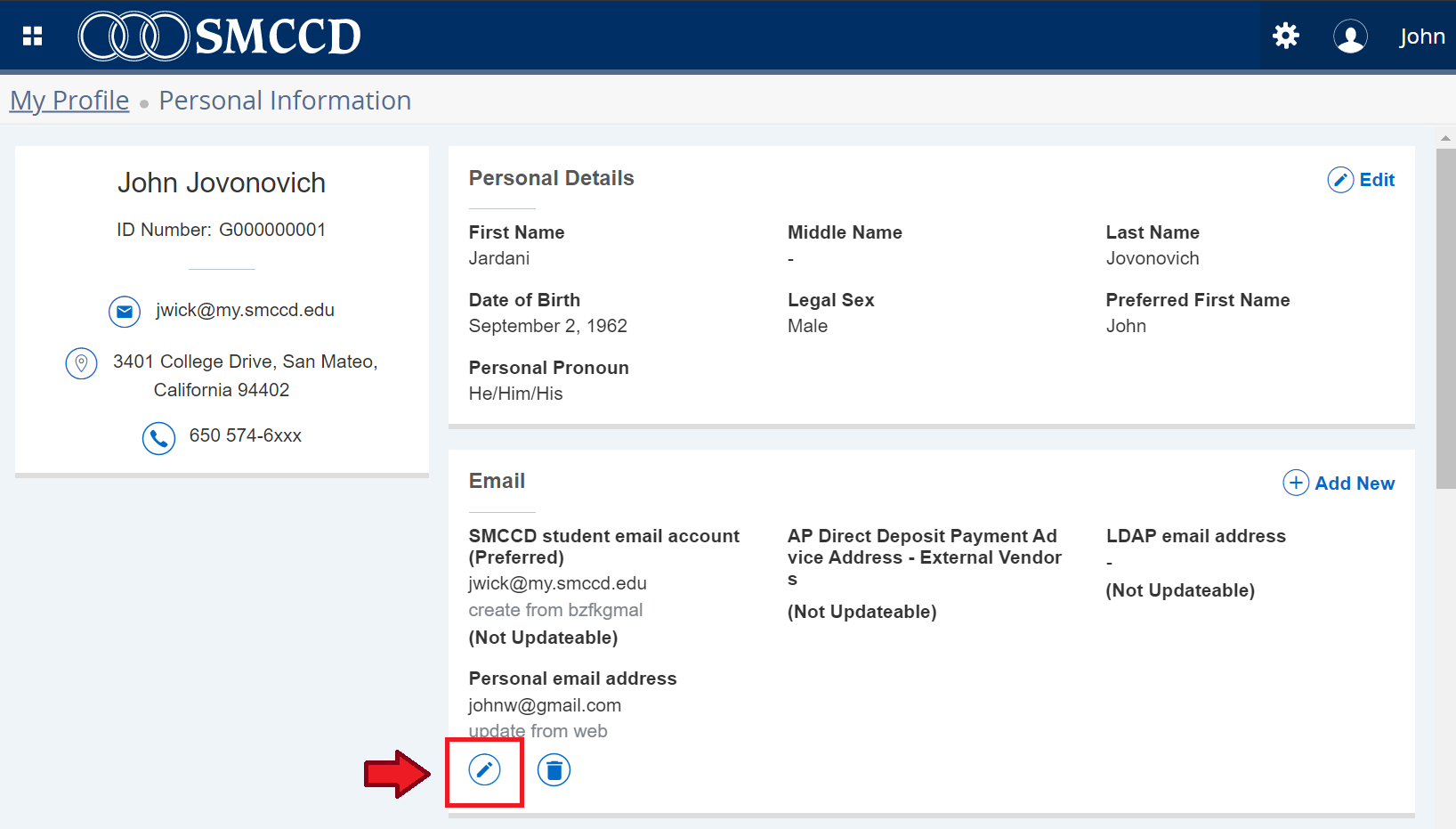The width and height of the screenshot is (1456, 829).
Task: Click the location pin address icon
Action: click(x=81, y=363)
